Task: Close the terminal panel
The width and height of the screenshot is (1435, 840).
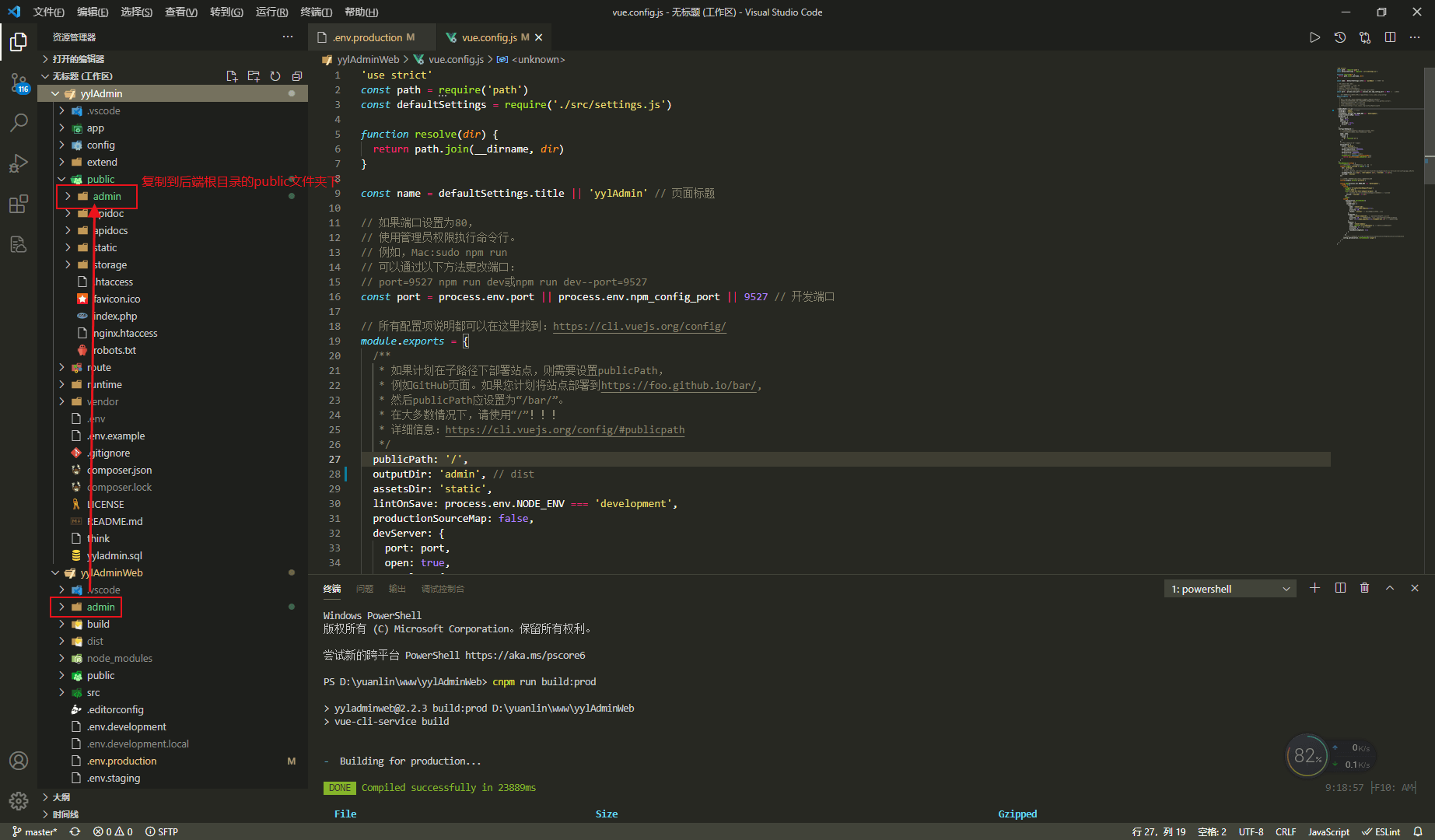Action: coord(1415,588)
